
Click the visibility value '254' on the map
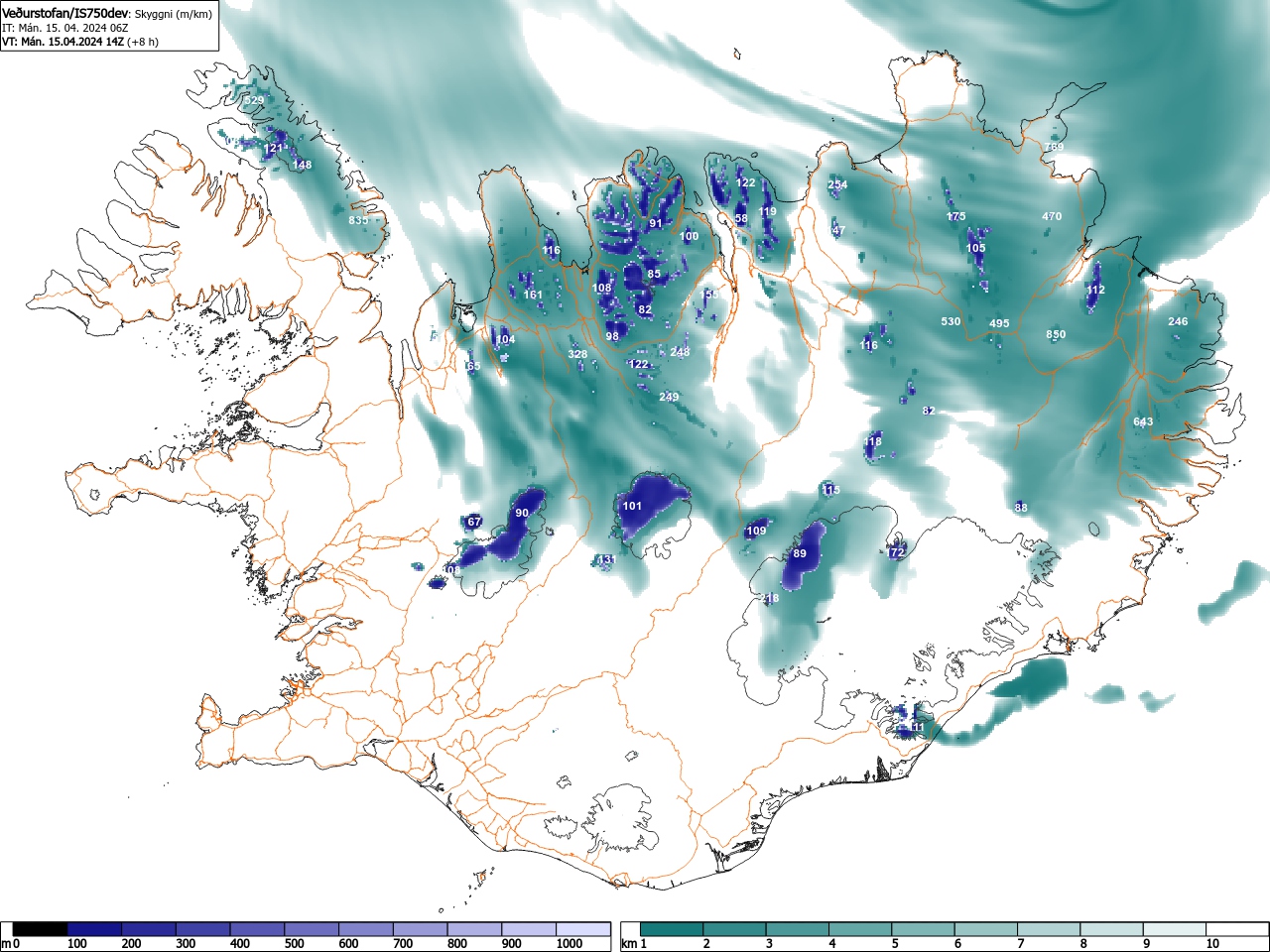point(837,184)
